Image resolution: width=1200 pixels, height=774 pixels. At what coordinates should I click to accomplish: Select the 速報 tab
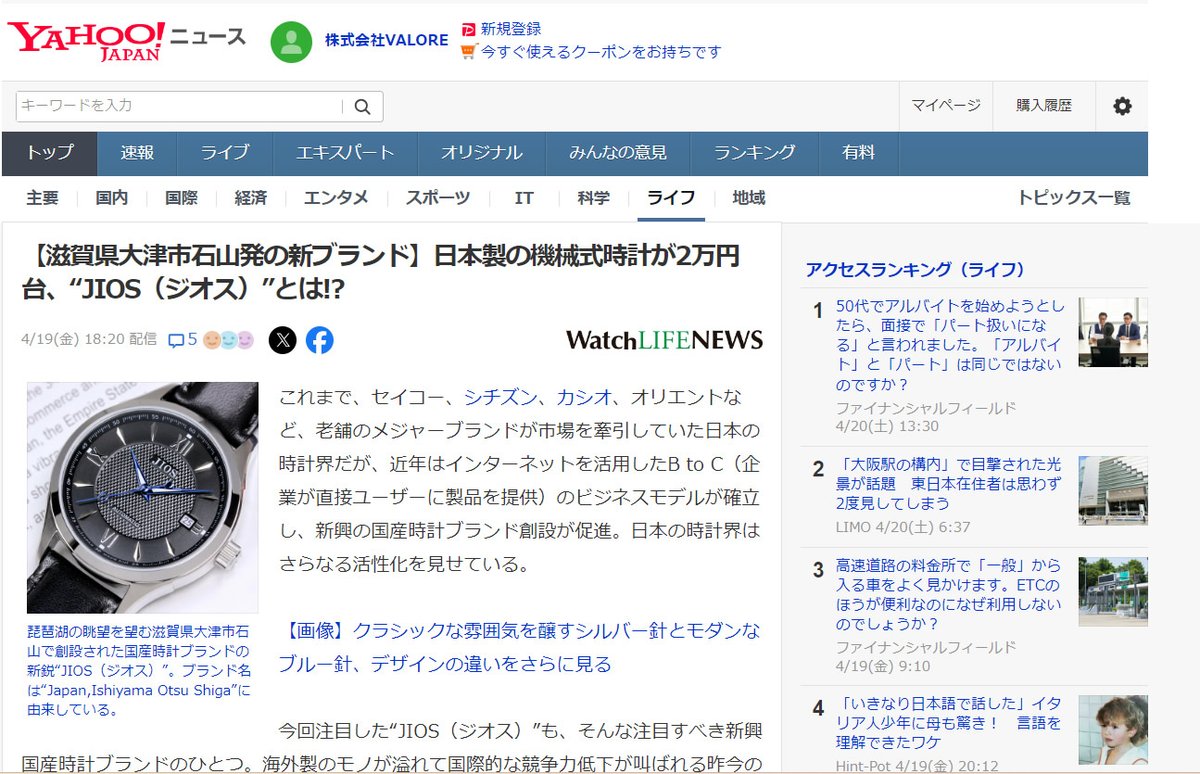coord(137,153)
